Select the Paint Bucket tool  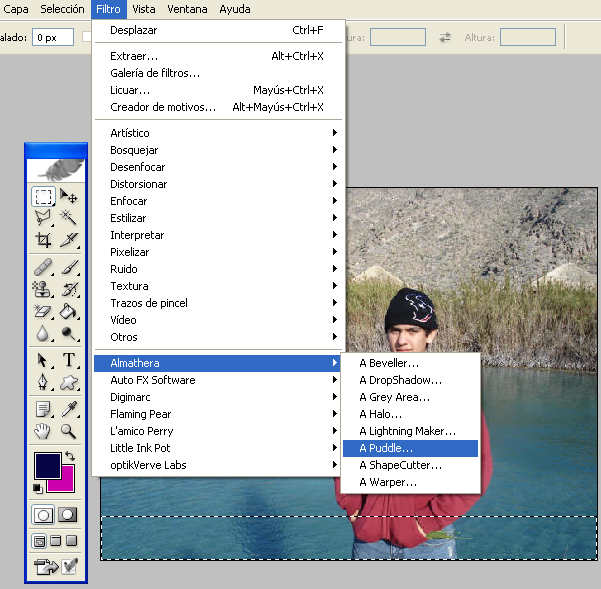point(69,313)
